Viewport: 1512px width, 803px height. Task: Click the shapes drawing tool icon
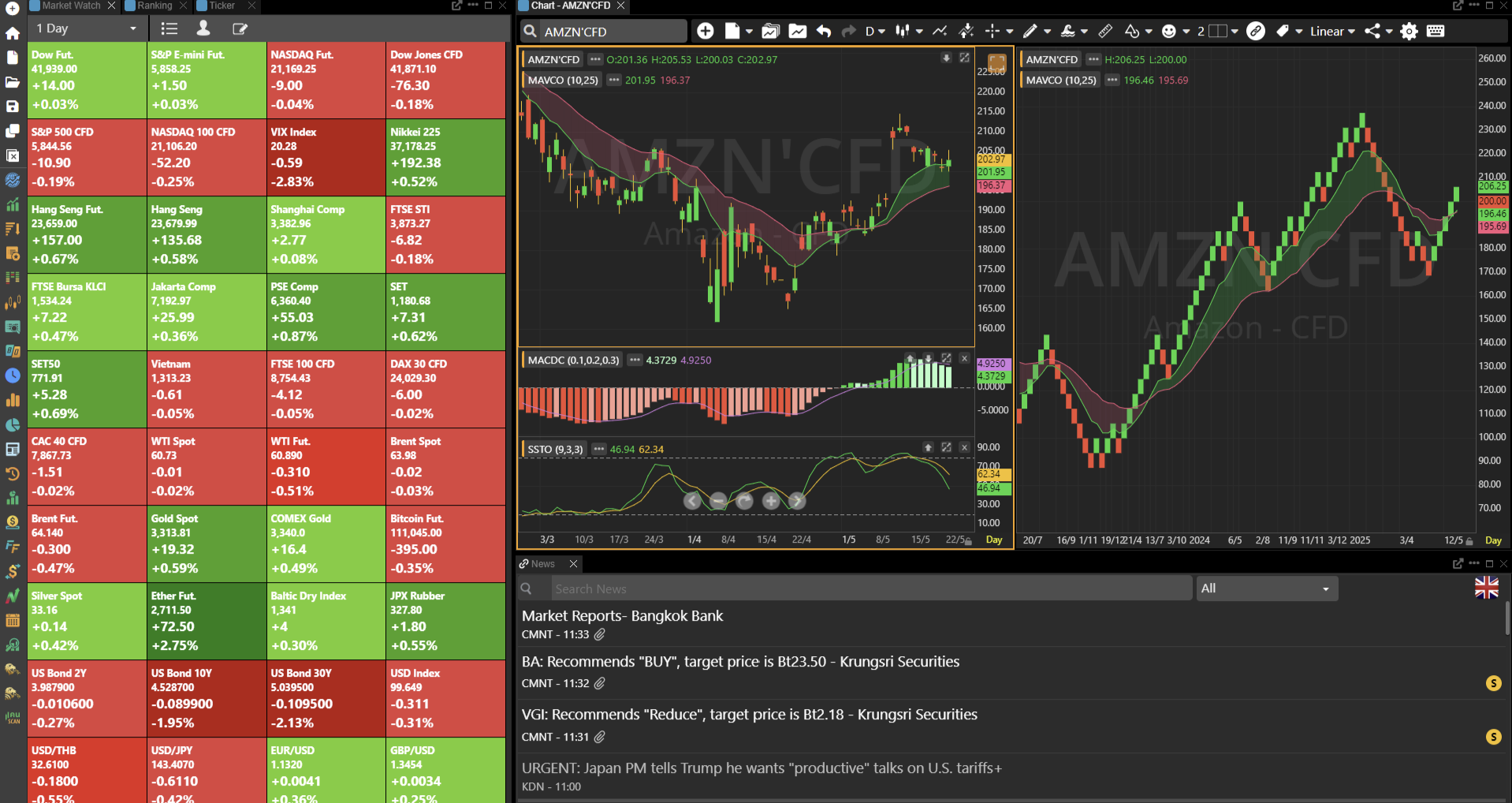[1132, 31]
